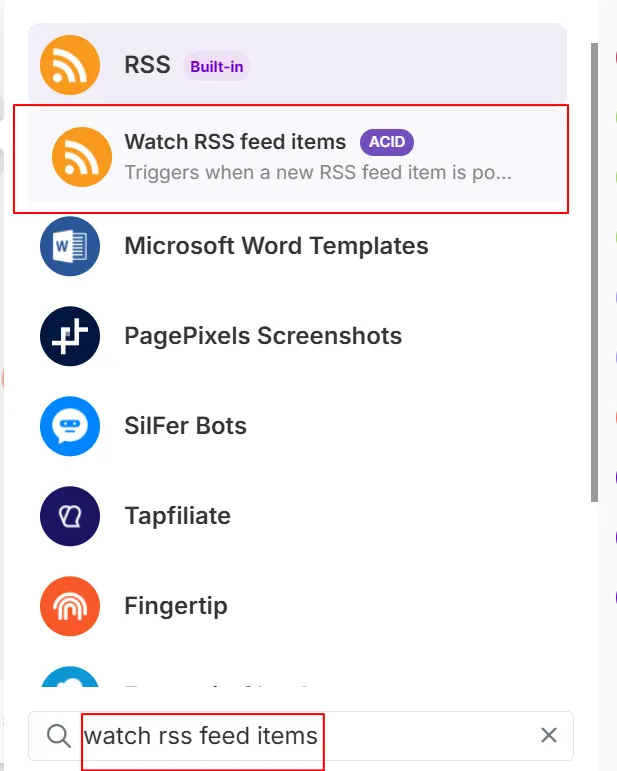Select Watch RSS feed items module
The width and height of the screenshot is (617, 771).
(x=297, y=157)
